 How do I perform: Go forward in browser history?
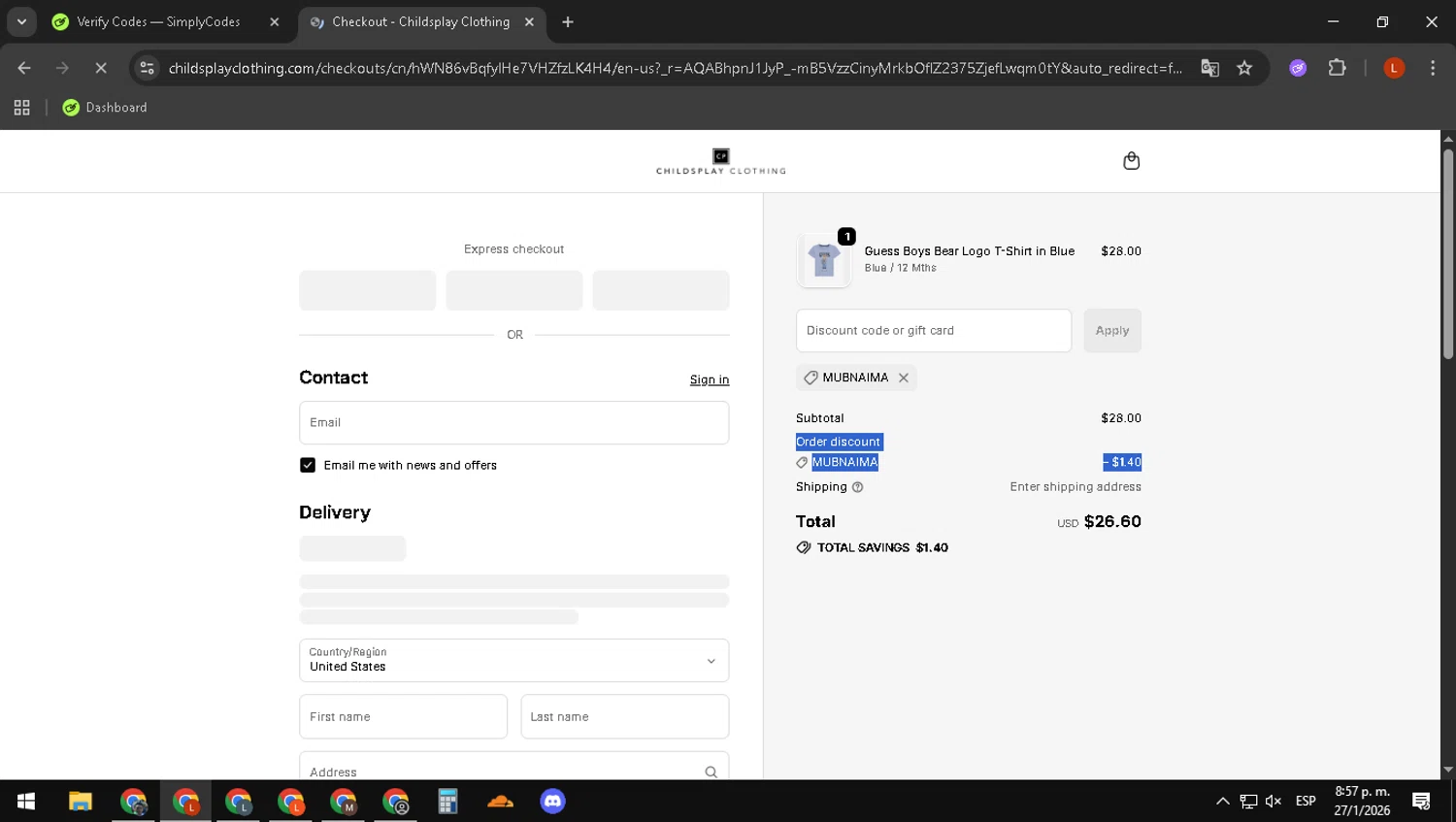62,68
